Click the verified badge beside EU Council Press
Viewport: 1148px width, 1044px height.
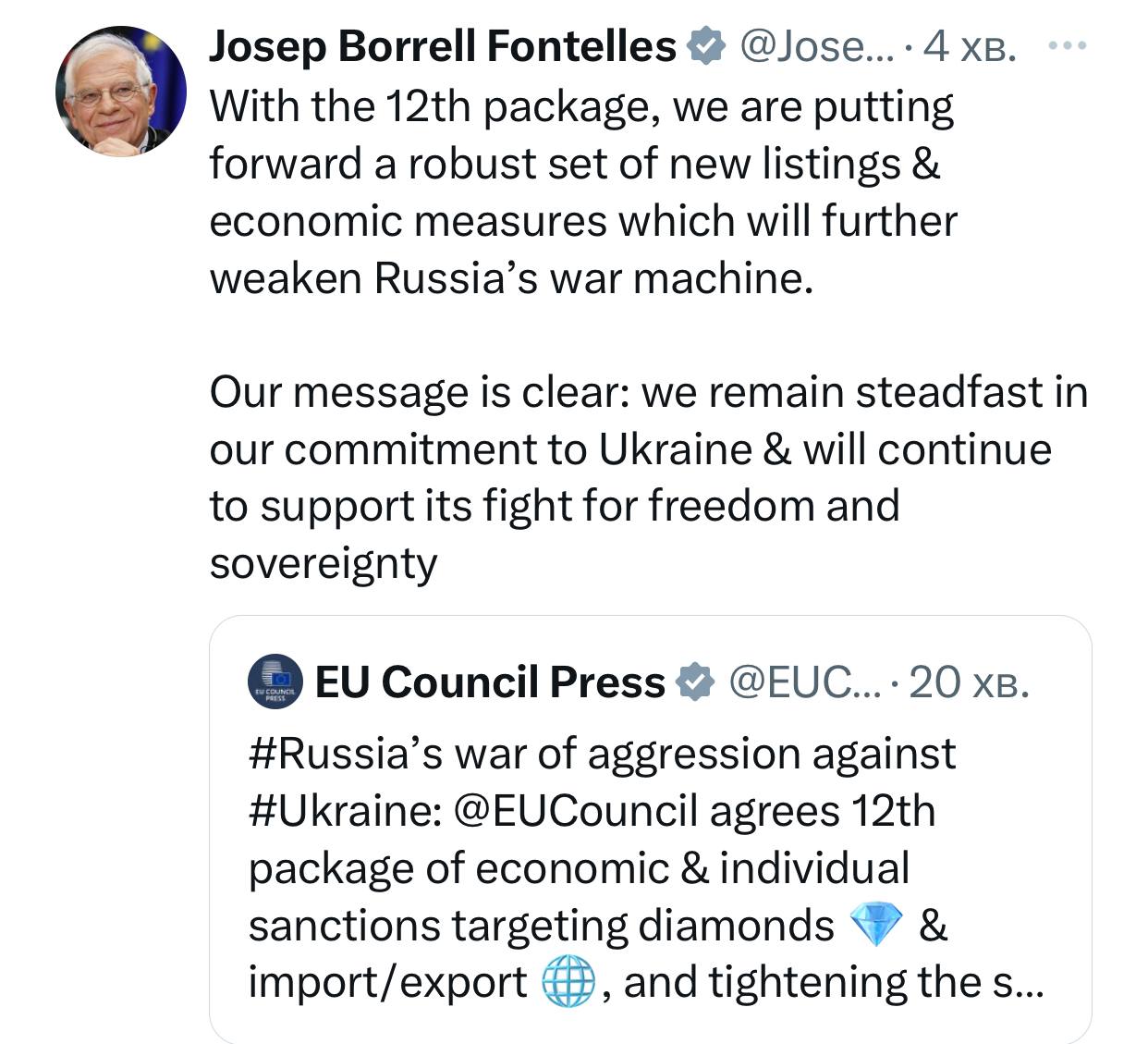coord(695,682)
